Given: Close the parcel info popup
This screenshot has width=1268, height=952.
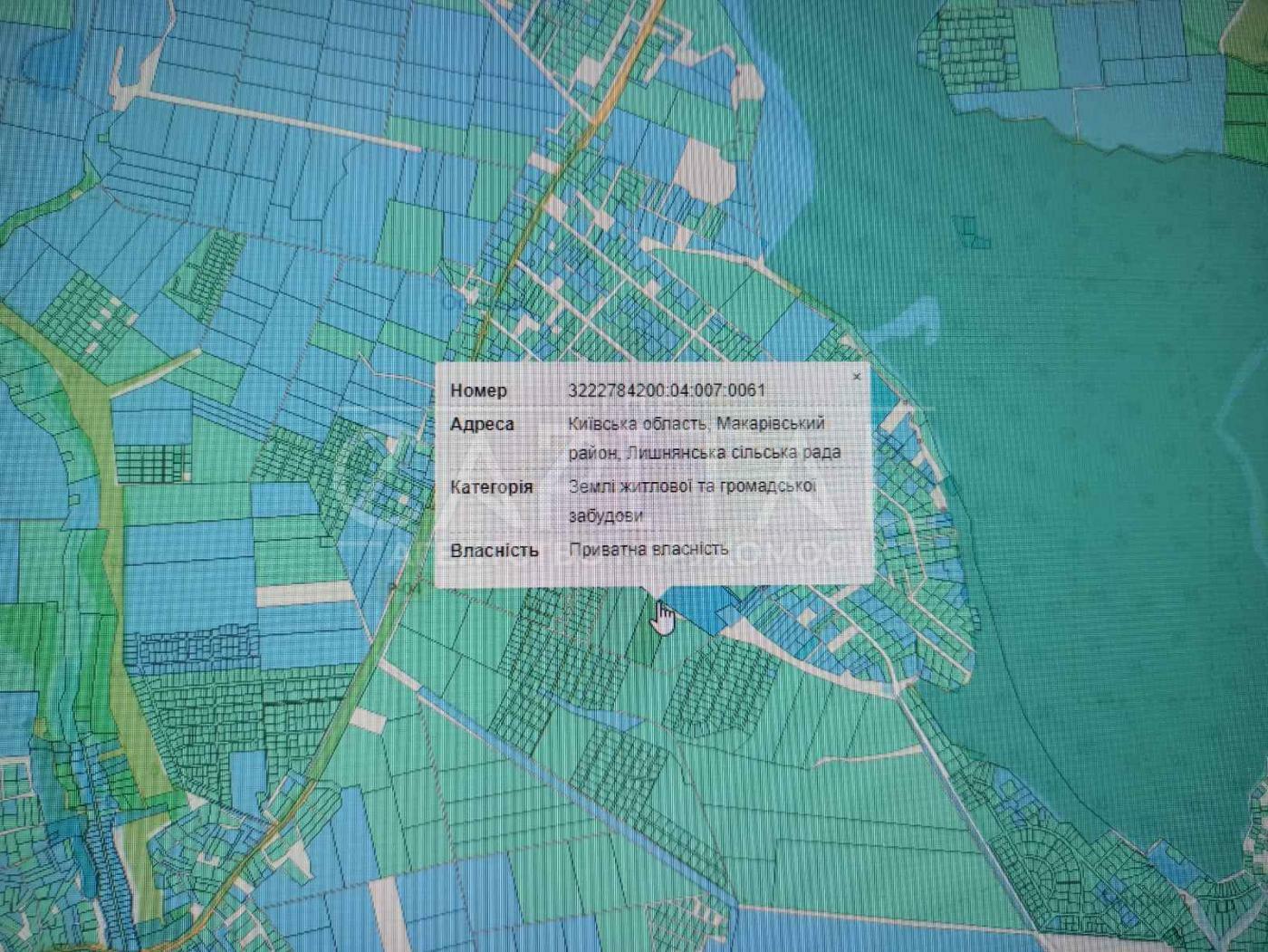Looking at the screenshot, I should [x=857, y=377].
